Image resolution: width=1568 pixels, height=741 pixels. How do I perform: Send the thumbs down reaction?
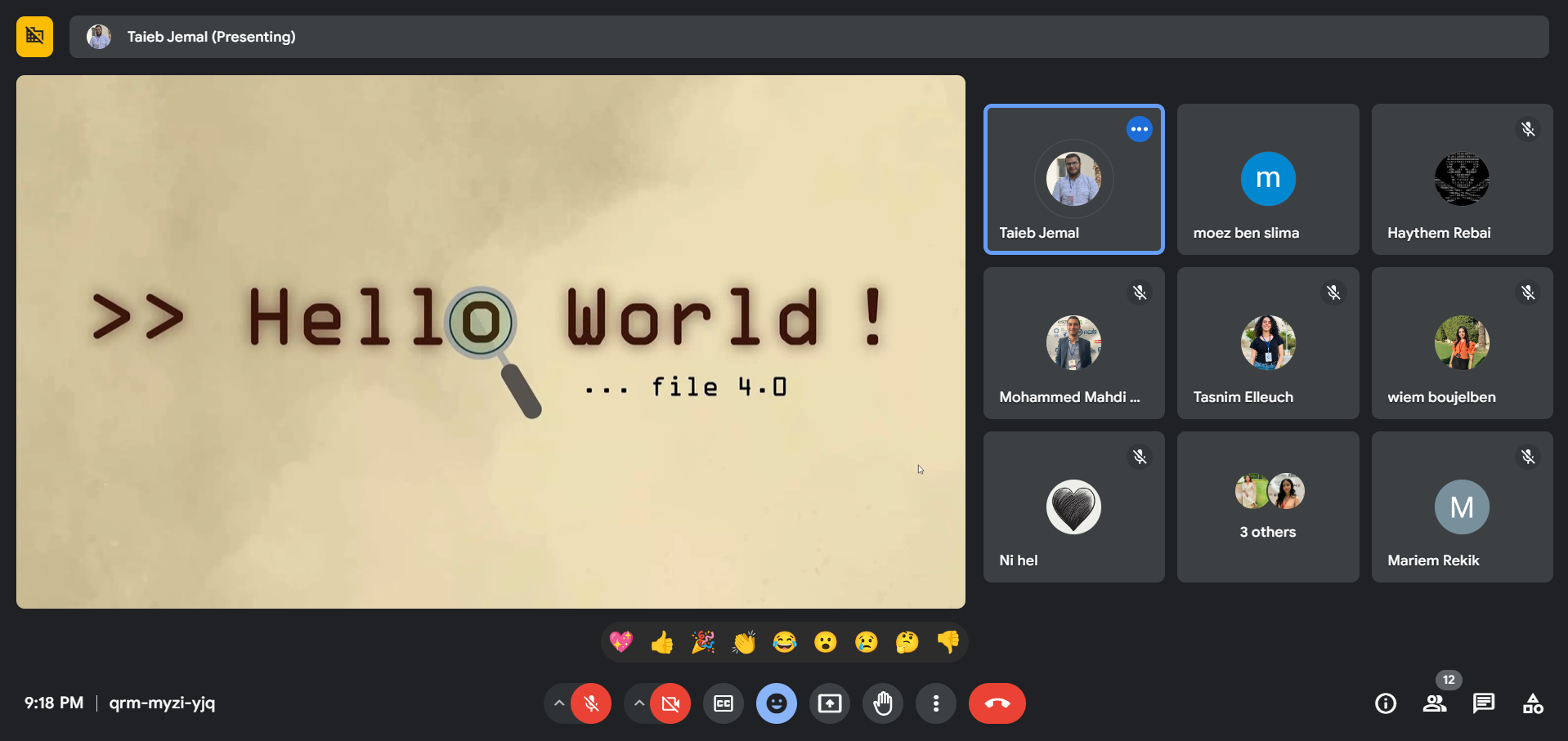point(948,642)
